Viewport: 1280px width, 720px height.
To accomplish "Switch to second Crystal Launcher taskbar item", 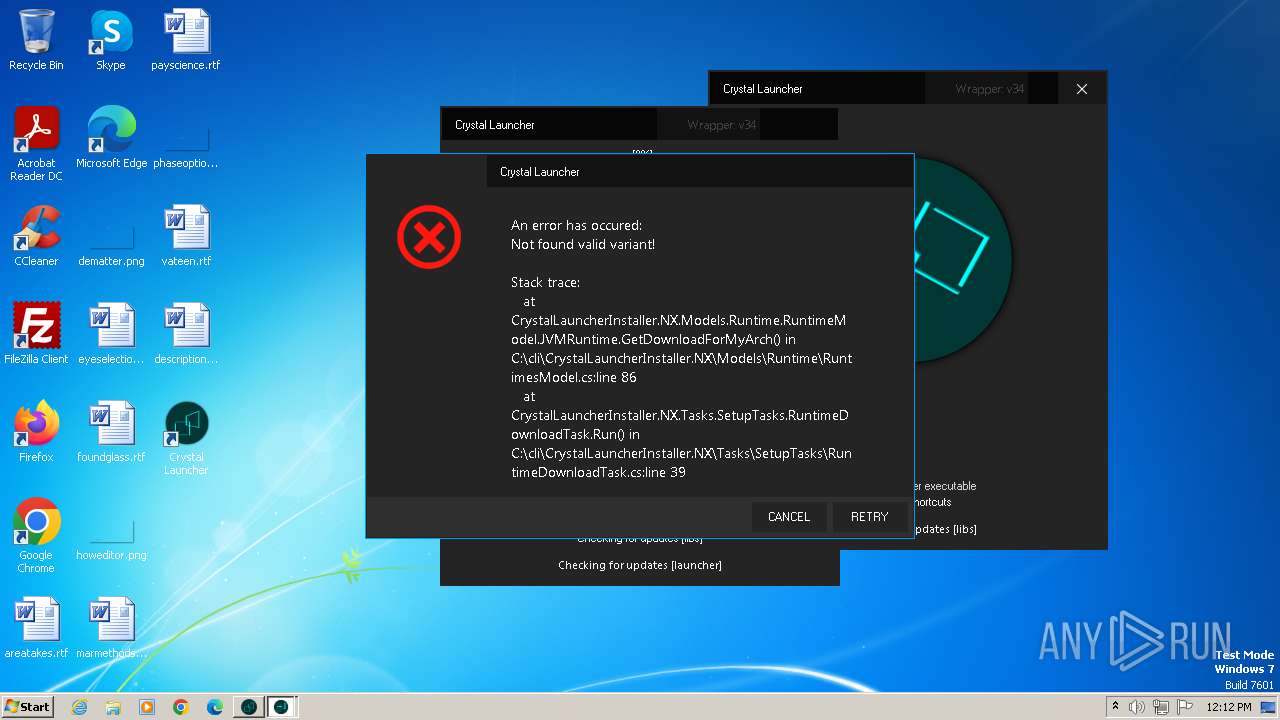I will point(282,707).
